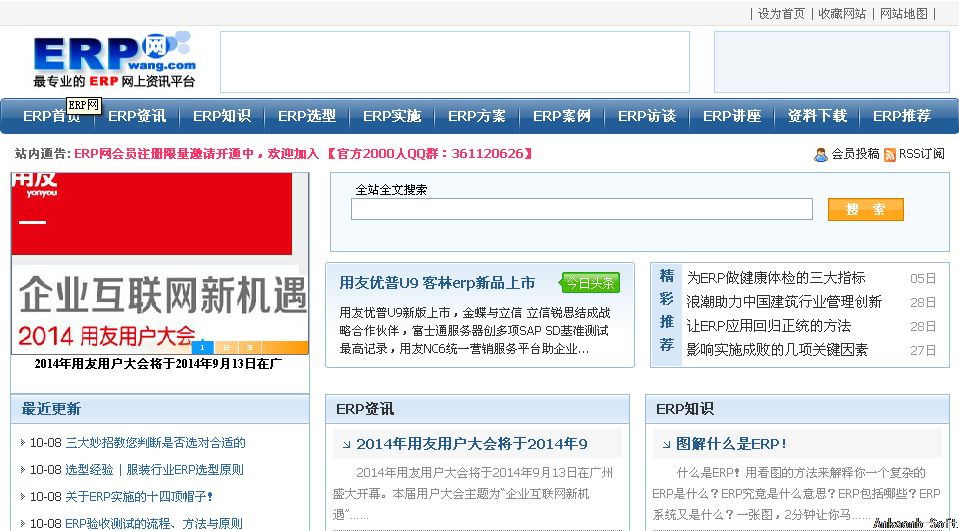Switch banner carousel to slide 2
The width and height of the screenshot is (959, 531).
click(225, 347)
